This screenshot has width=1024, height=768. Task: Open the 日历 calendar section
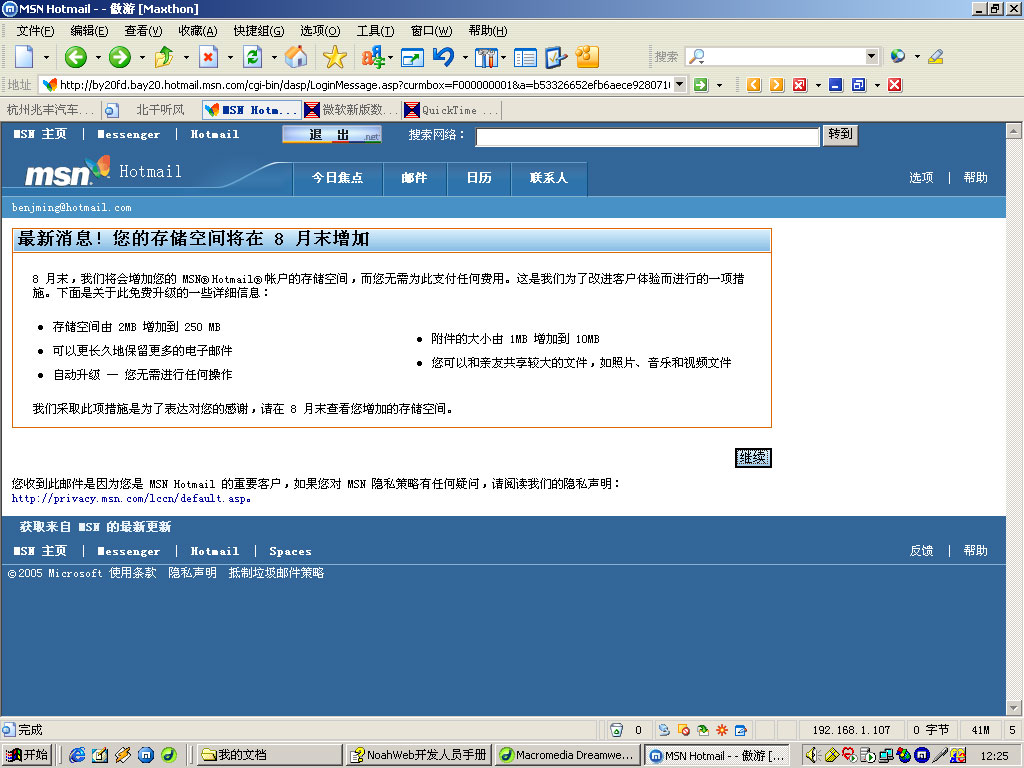pyautogui.click(x=479, y=178)
